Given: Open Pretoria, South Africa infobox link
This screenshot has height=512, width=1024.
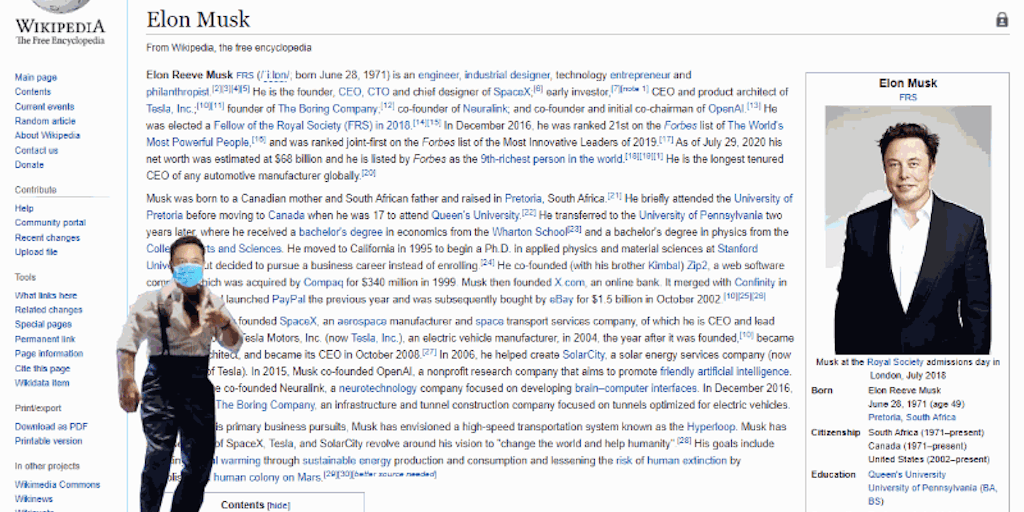Looking at the screenshot, I should (912, 417).
